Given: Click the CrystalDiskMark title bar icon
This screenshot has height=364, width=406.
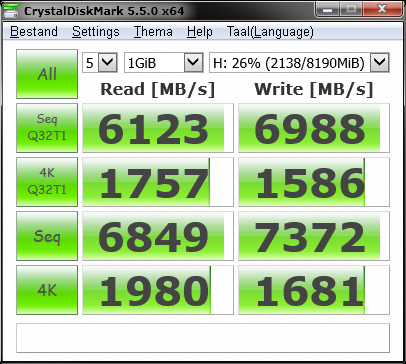Looking at the screenshot, I should tap(11, 10).
